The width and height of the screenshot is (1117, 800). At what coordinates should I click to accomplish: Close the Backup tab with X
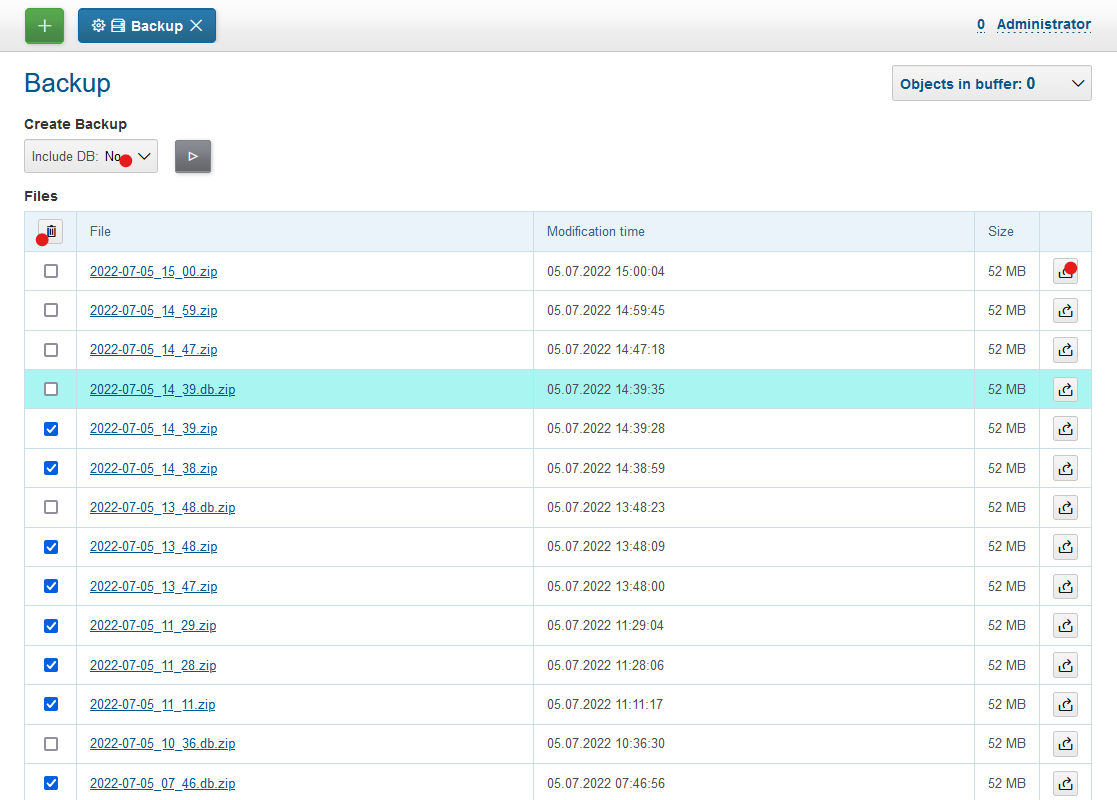coord(196,26)
